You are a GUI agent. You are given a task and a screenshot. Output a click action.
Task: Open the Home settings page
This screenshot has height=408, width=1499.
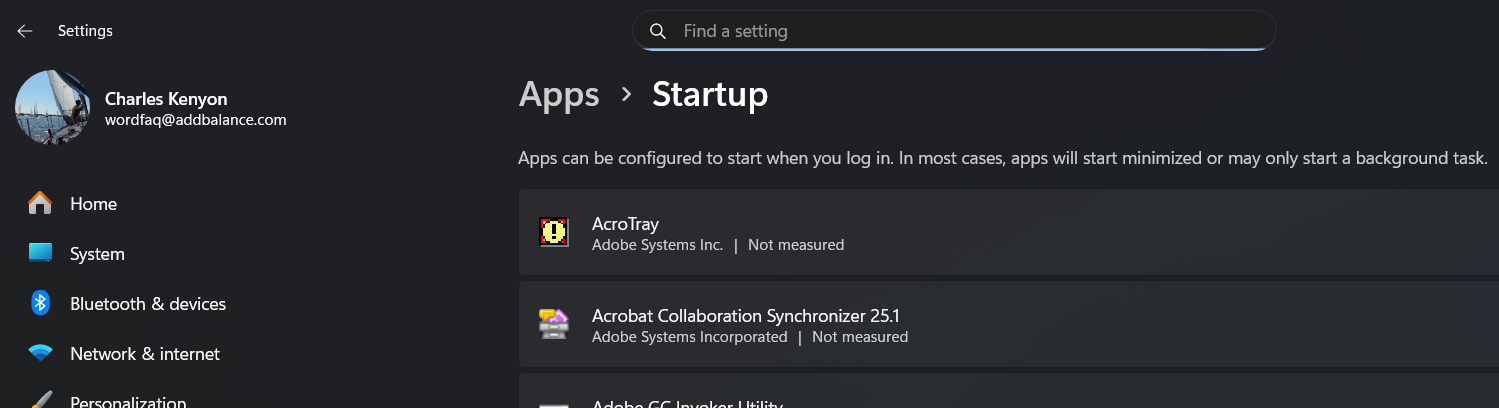(94, 204)
